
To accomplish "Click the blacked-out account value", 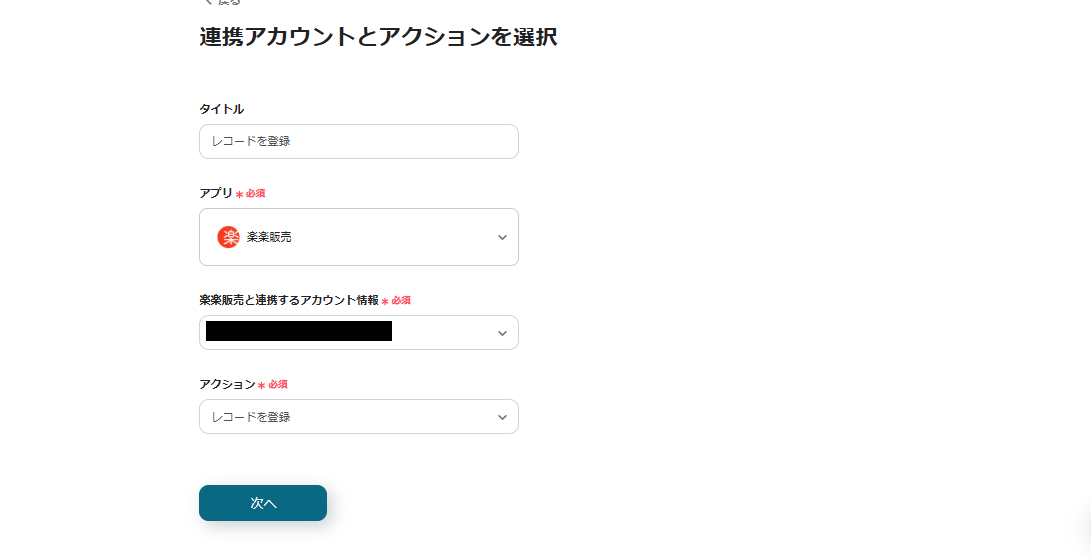I will (x=298, y=332).
